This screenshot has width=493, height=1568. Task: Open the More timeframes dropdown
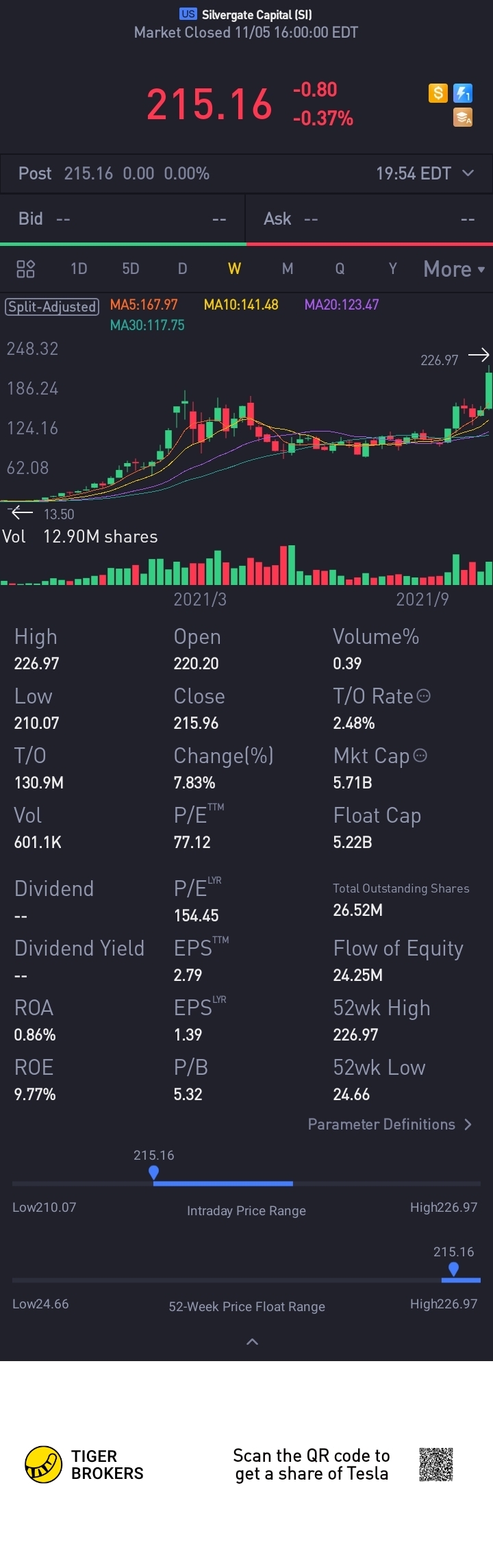click(453, 269)
